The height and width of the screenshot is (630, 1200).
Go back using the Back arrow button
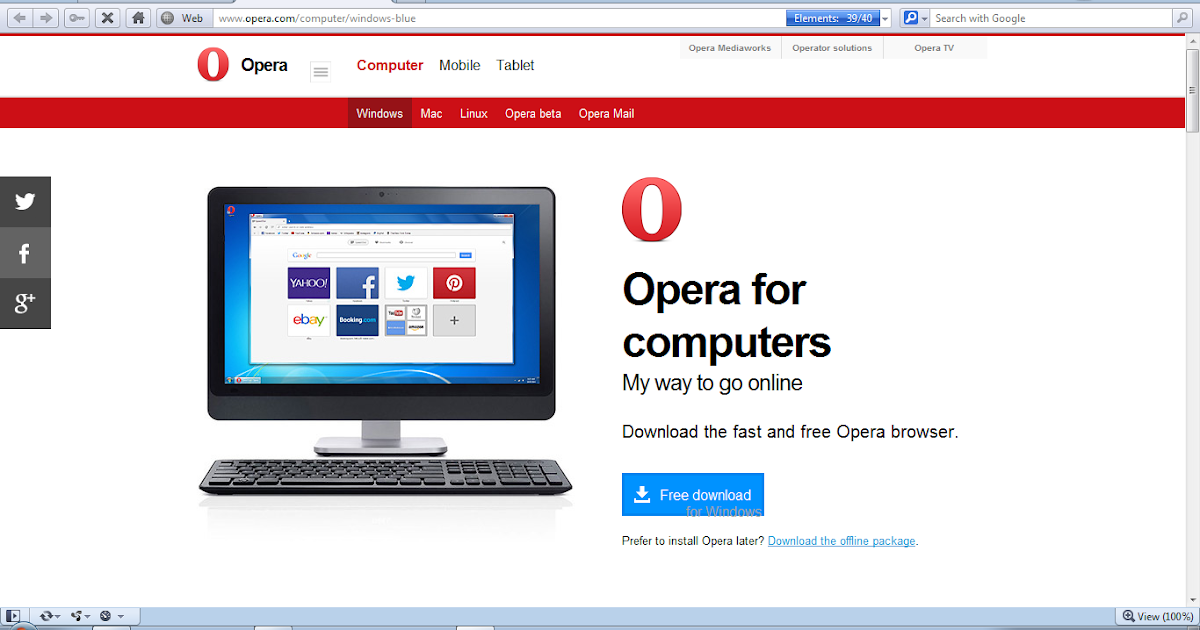tap(19, 18)
